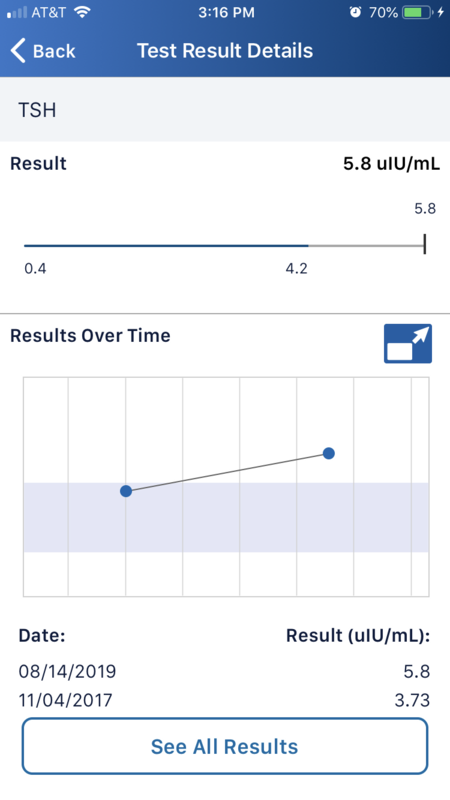Tap the Wi-Fi status icon
Screen dimensions: 450x800
81,12
